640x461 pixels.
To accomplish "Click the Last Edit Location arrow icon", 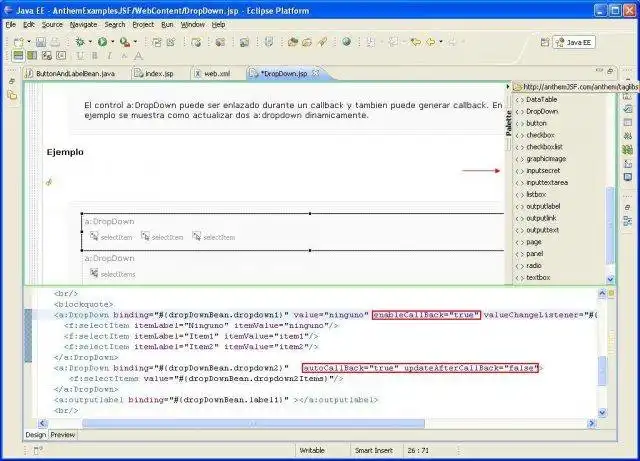I will point(416,42).
